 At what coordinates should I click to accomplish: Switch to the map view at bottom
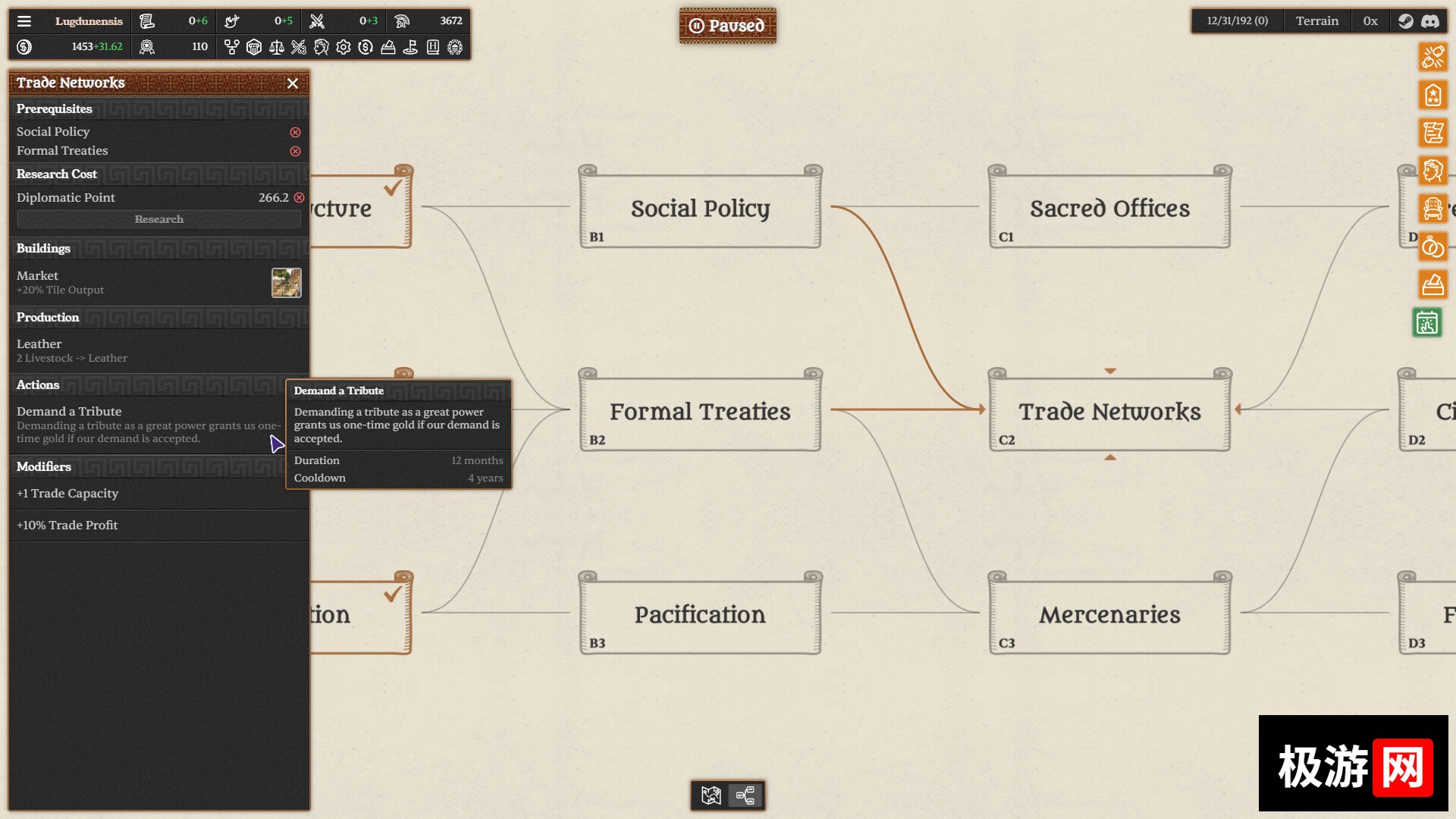click(x=711, y=795)
